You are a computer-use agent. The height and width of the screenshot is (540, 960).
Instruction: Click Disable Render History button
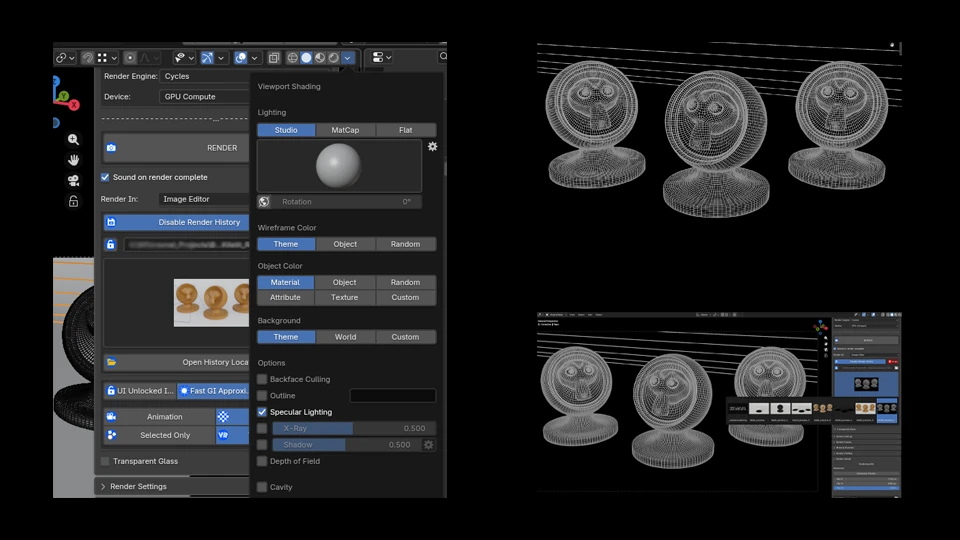pyautogui.click(x=176, y=222)
